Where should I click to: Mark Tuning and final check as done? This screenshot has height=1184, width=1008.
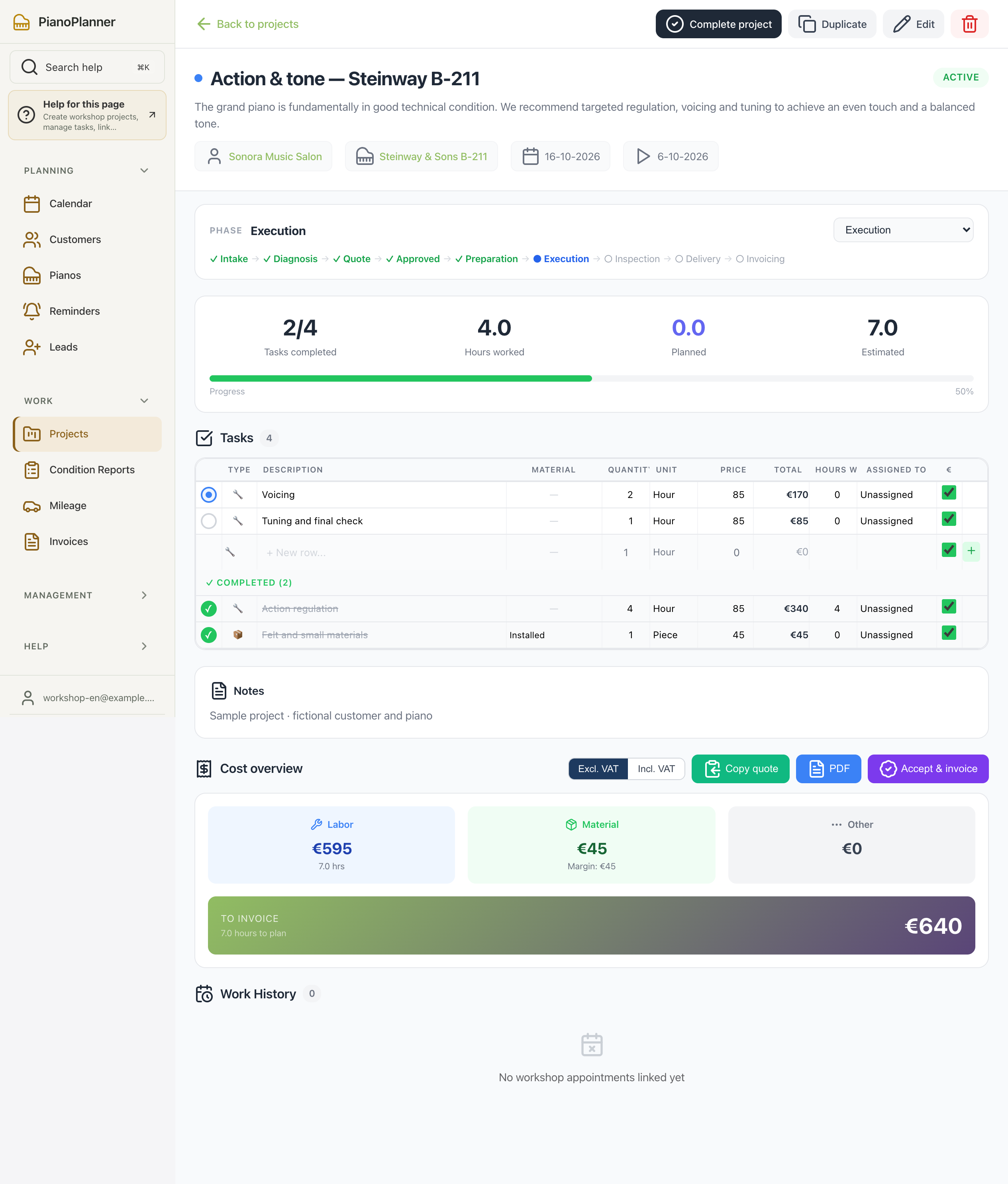pyautogui.click(x=209, y=521)
